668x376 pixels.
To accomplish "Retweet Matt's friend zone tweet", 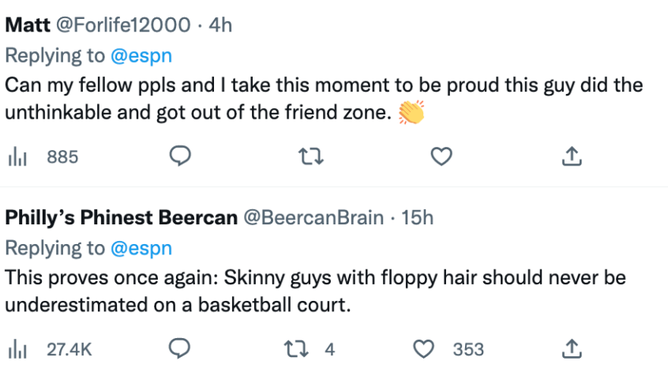I will (x=311, y=156).
